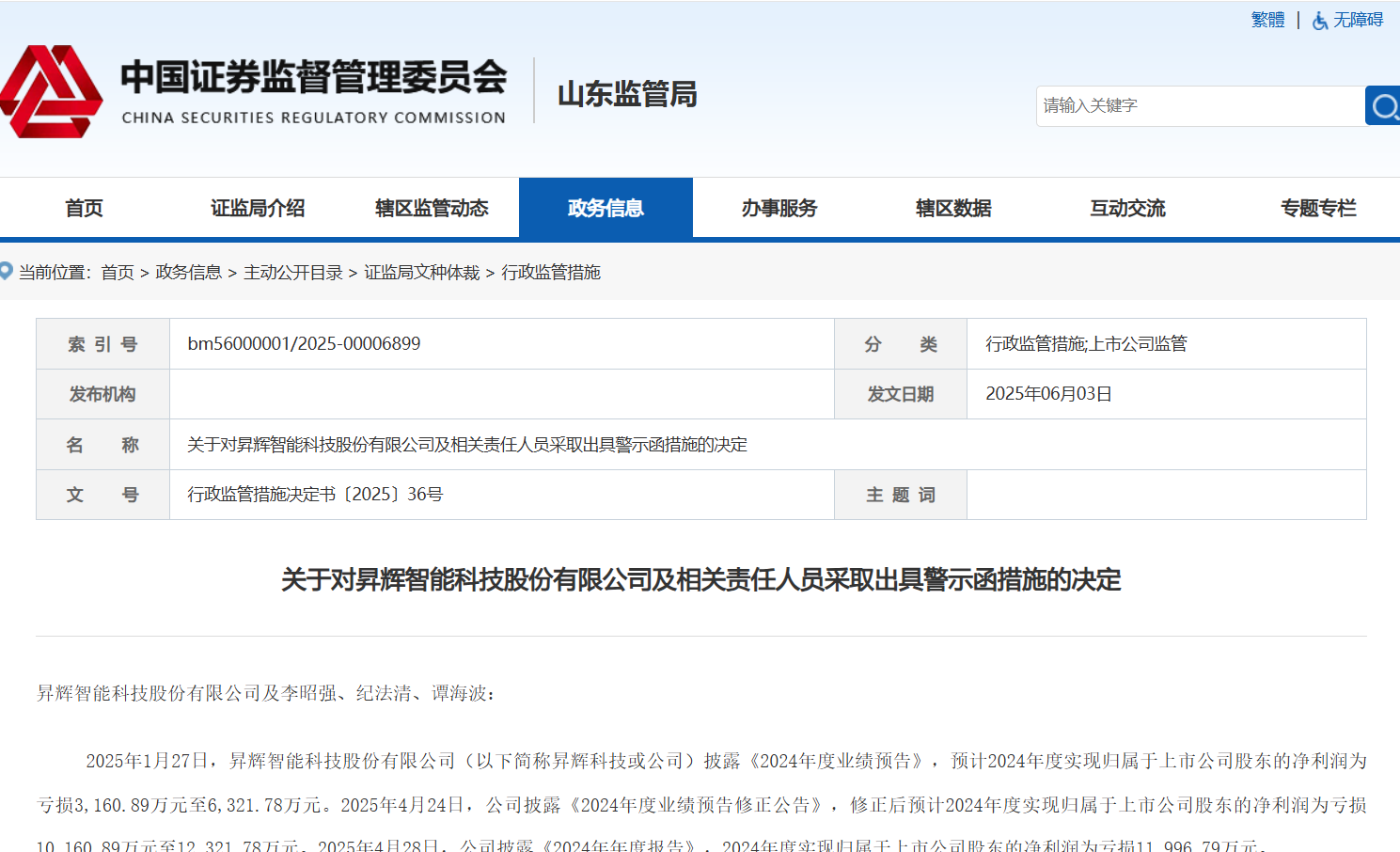Open the 专题专栏 navigation tab
1400x852 pixels.
click(x=1318, y=208)
